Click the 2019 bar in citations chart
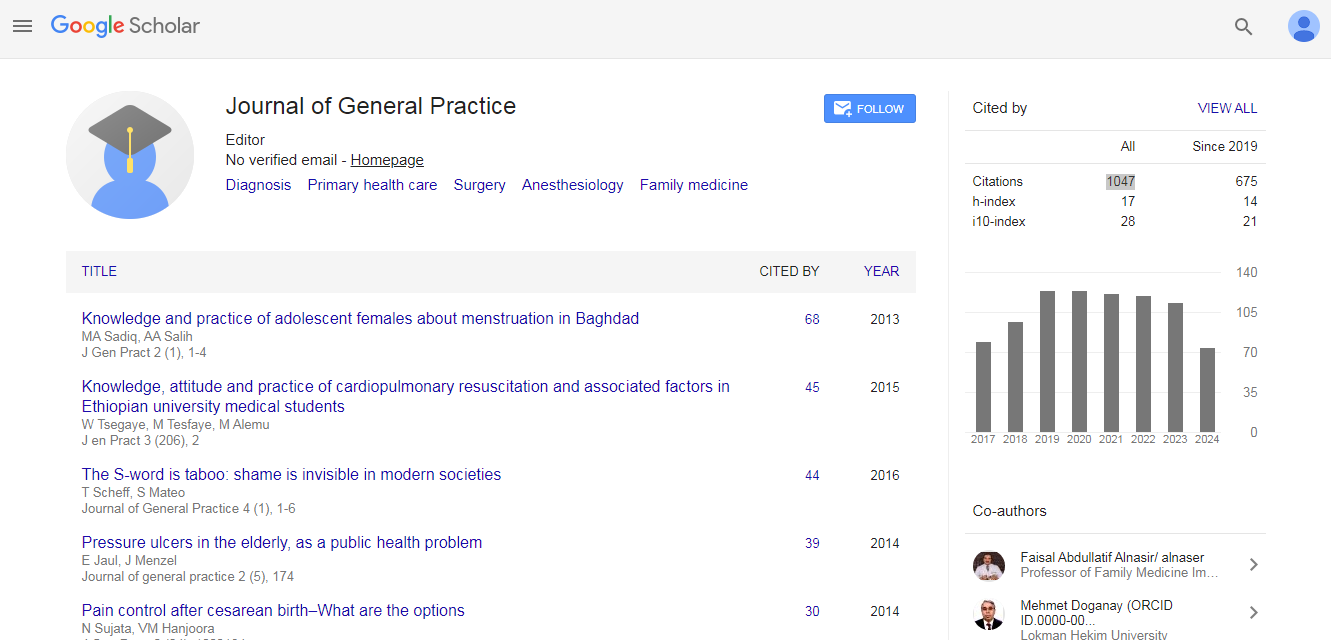Screen dimensions: 1331x640 (x=1047, y=361)
